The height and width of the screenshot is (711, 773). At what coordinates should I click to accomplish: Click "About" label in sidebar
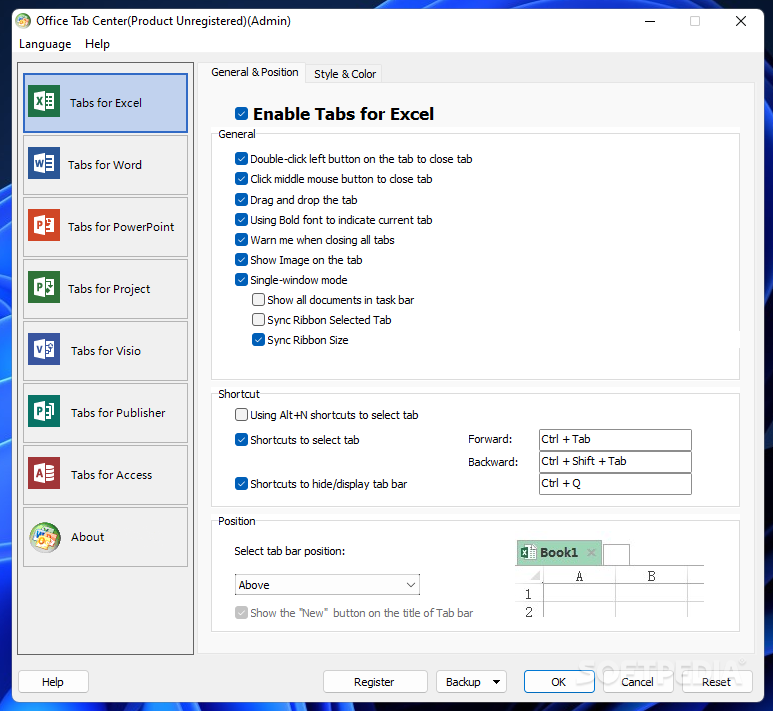click(87, 537)
